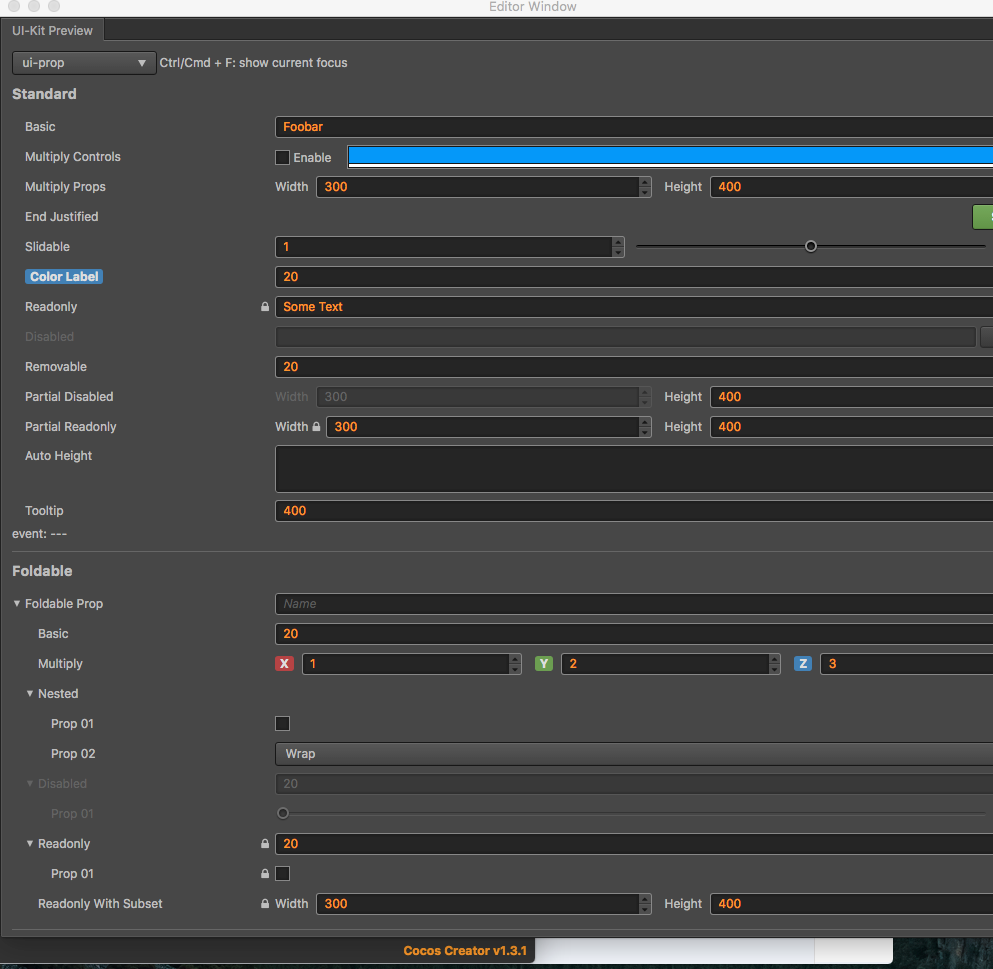Viewport: 993px width, 969px height.
Task: Click lock icon in Readonly With Subset row
Action: point(265,903)
